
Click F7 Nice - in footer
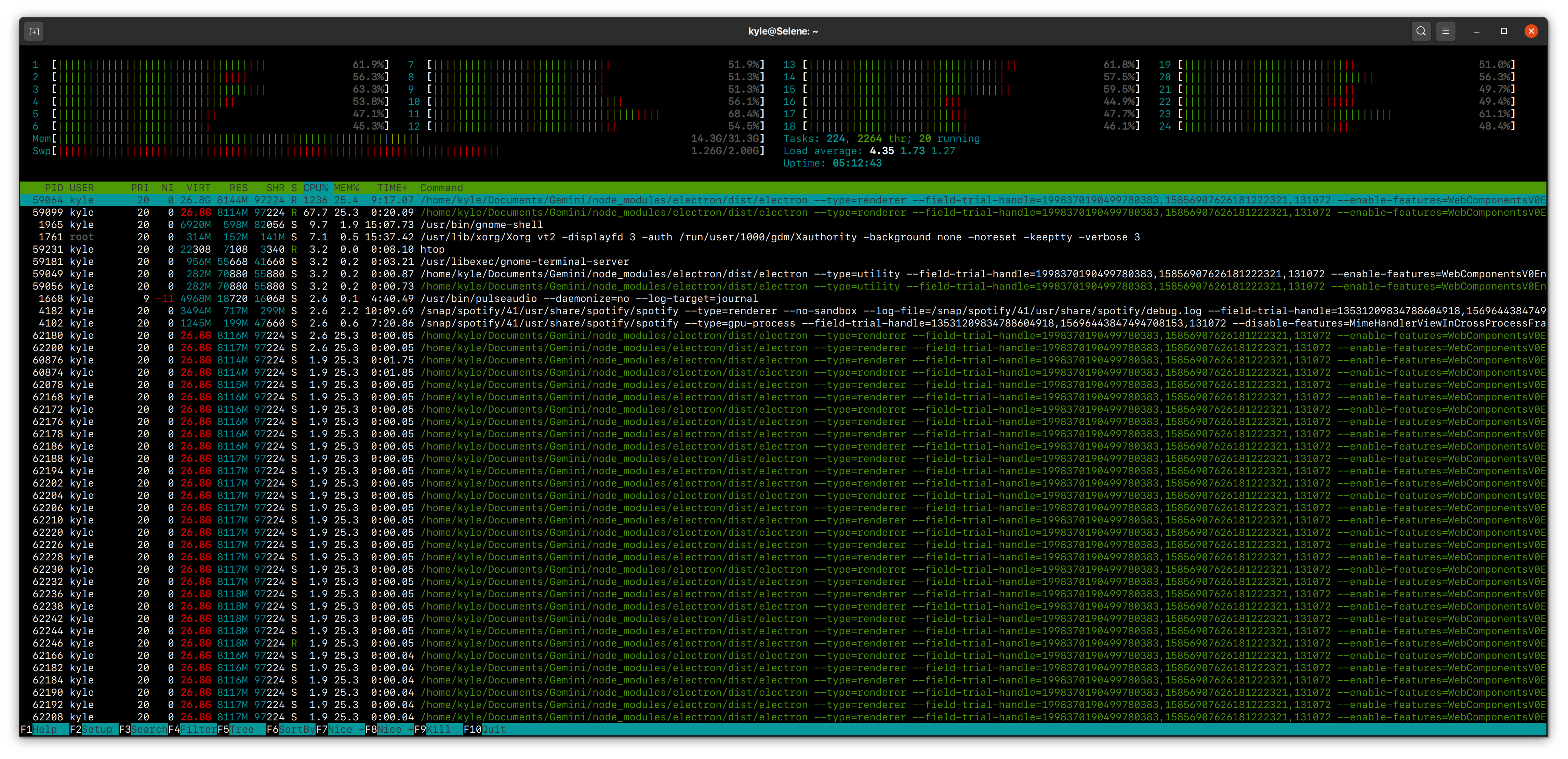click(x=340, y=729)
